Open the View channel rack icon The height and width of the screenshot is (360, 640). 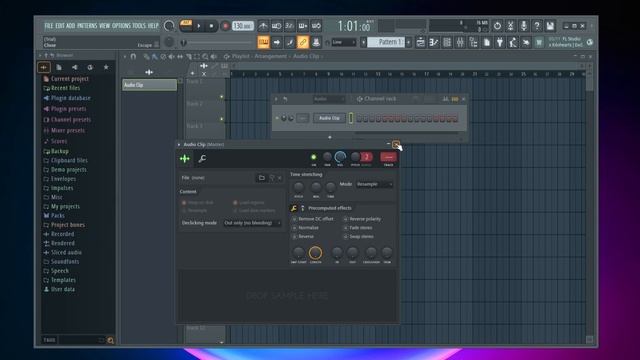pos(447,42)
